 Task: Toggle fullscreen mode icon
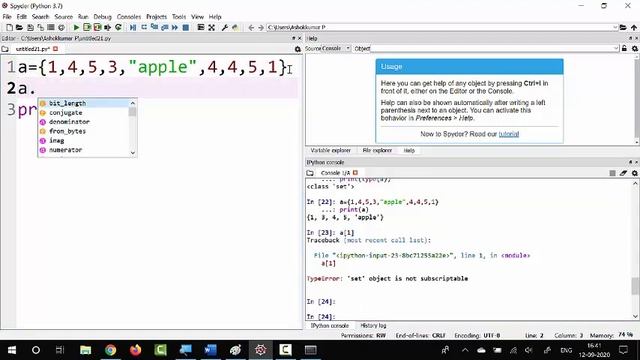(x=211, y=27)
